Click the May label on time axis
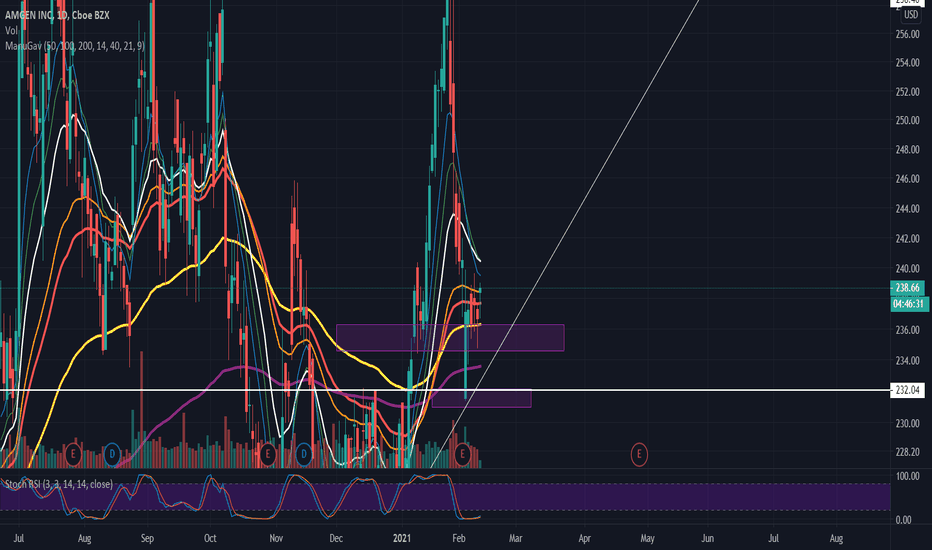Screen dimensions: 932x550 click(x=647, y=538)
